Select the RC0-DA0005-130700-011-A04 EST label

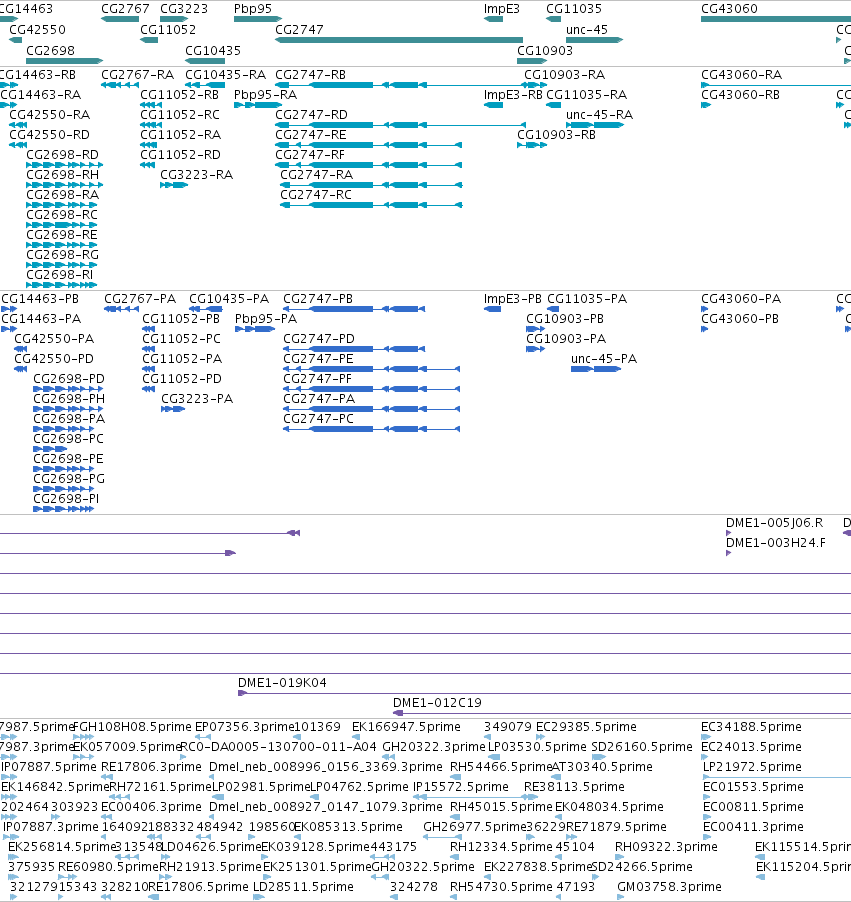278,747
